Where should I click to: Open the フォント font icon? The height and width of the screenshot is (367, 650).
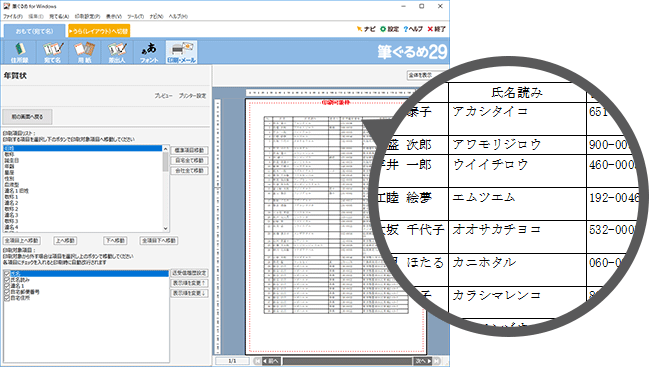point(149,52)
